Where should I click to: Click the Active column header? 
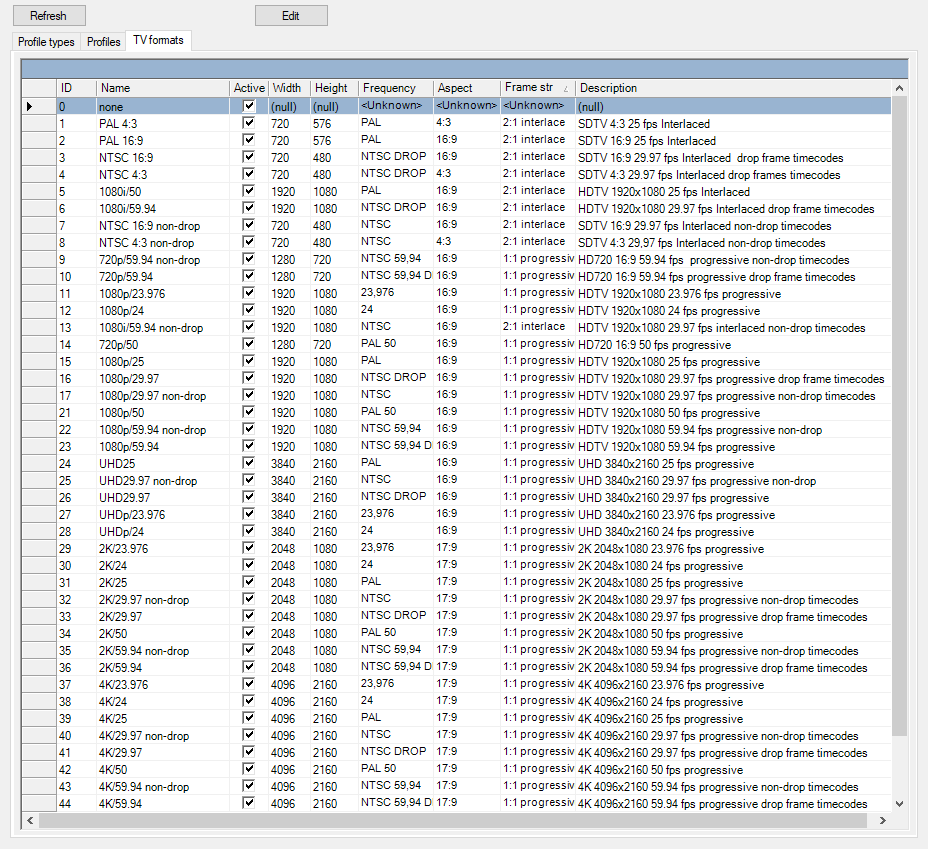point(249,88)
